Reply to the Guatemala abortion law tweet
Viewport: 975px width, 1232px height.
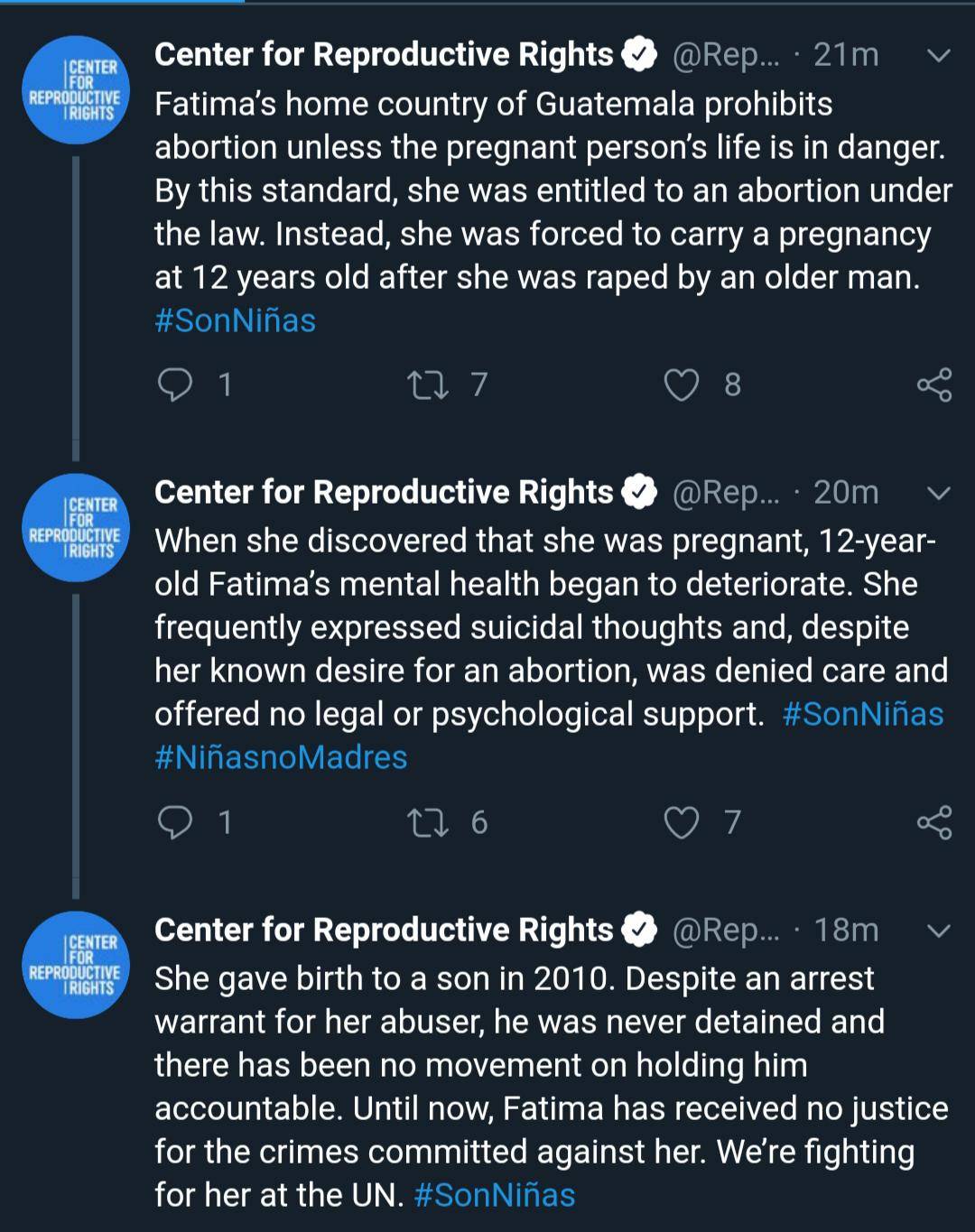click(x=175, y=384)
